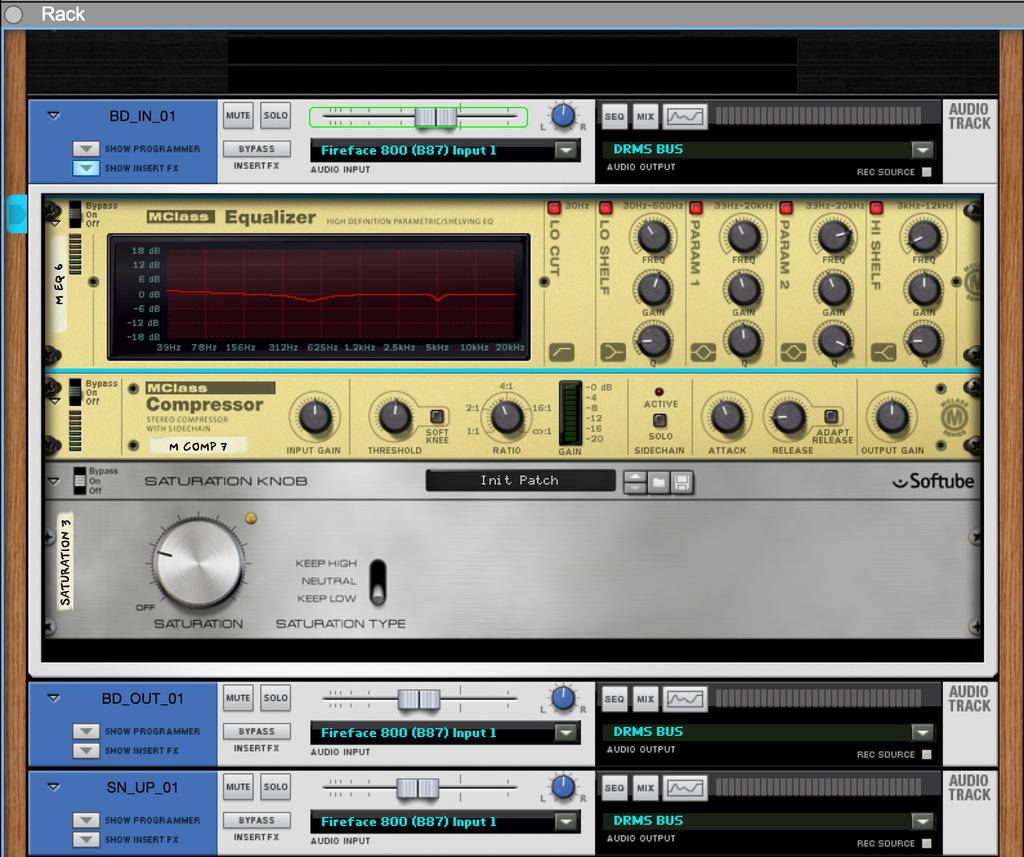Toggle the PARAM 1 band enable LED
Image resolution: width=1024 pixels, height=857 pixels.
tap(696, 208)
